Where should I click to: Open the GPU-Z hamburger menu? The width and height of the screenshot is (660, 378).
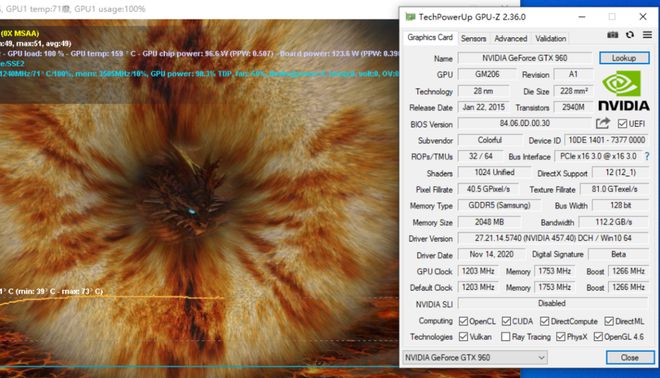tap(647, 35)
